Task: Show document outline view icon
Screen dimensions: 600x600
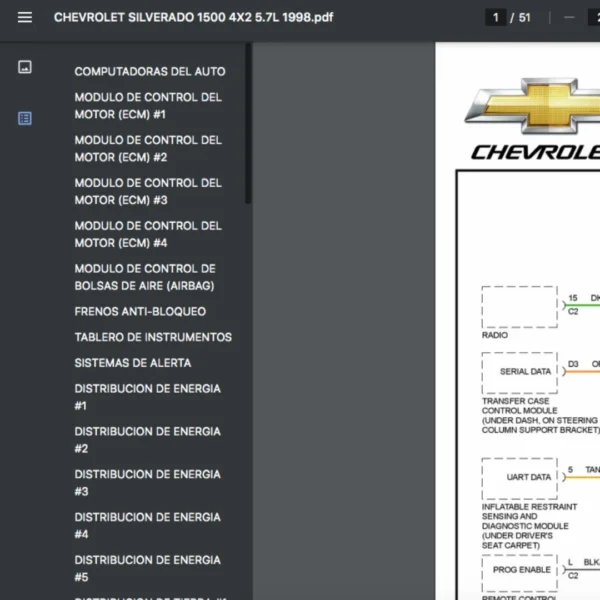Action: [25, 118]
